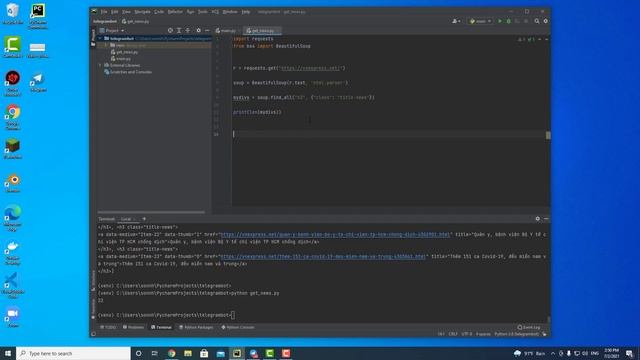
Task: Open the File menu
Action: 104,12
